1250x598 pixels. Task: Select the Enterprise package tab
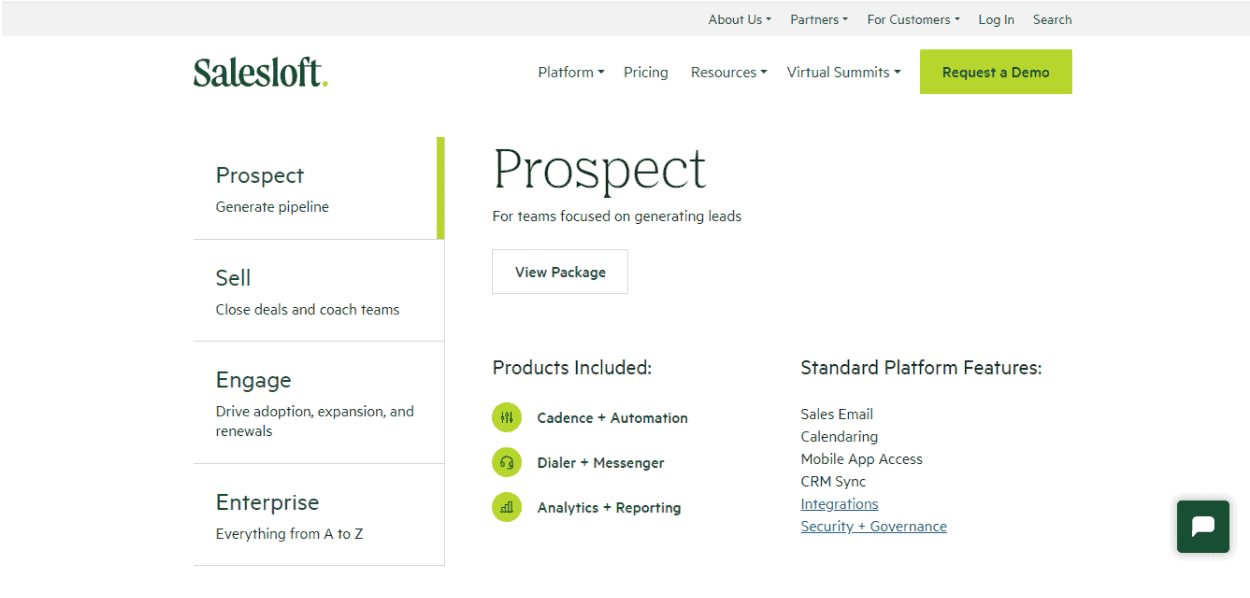click(318, 515)
